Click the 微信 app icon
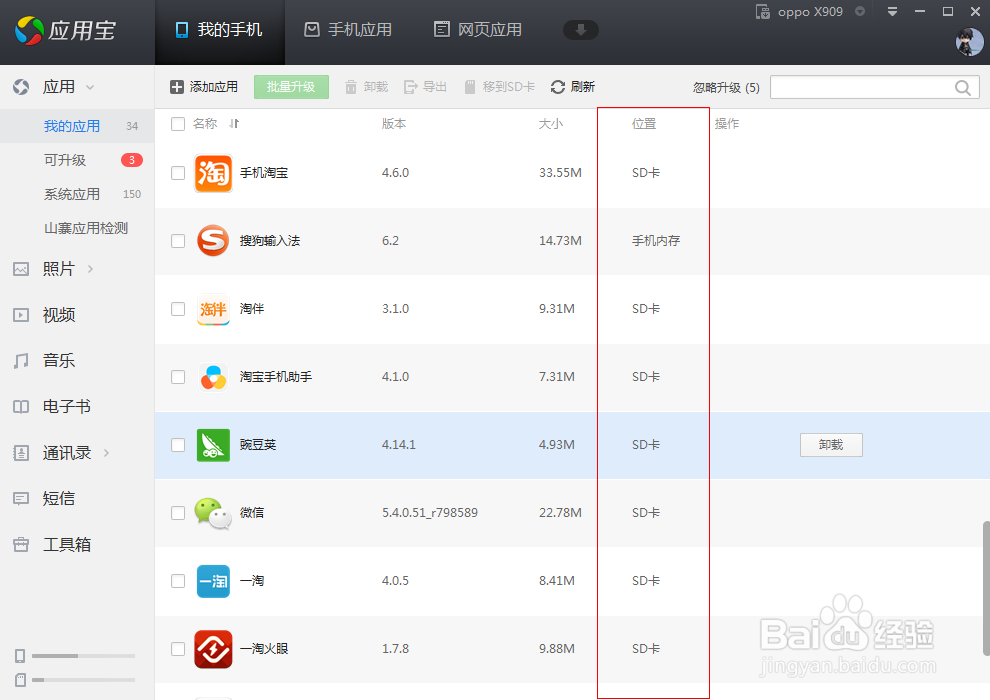This screenshot has width=990, height=700. coord(213,513)
